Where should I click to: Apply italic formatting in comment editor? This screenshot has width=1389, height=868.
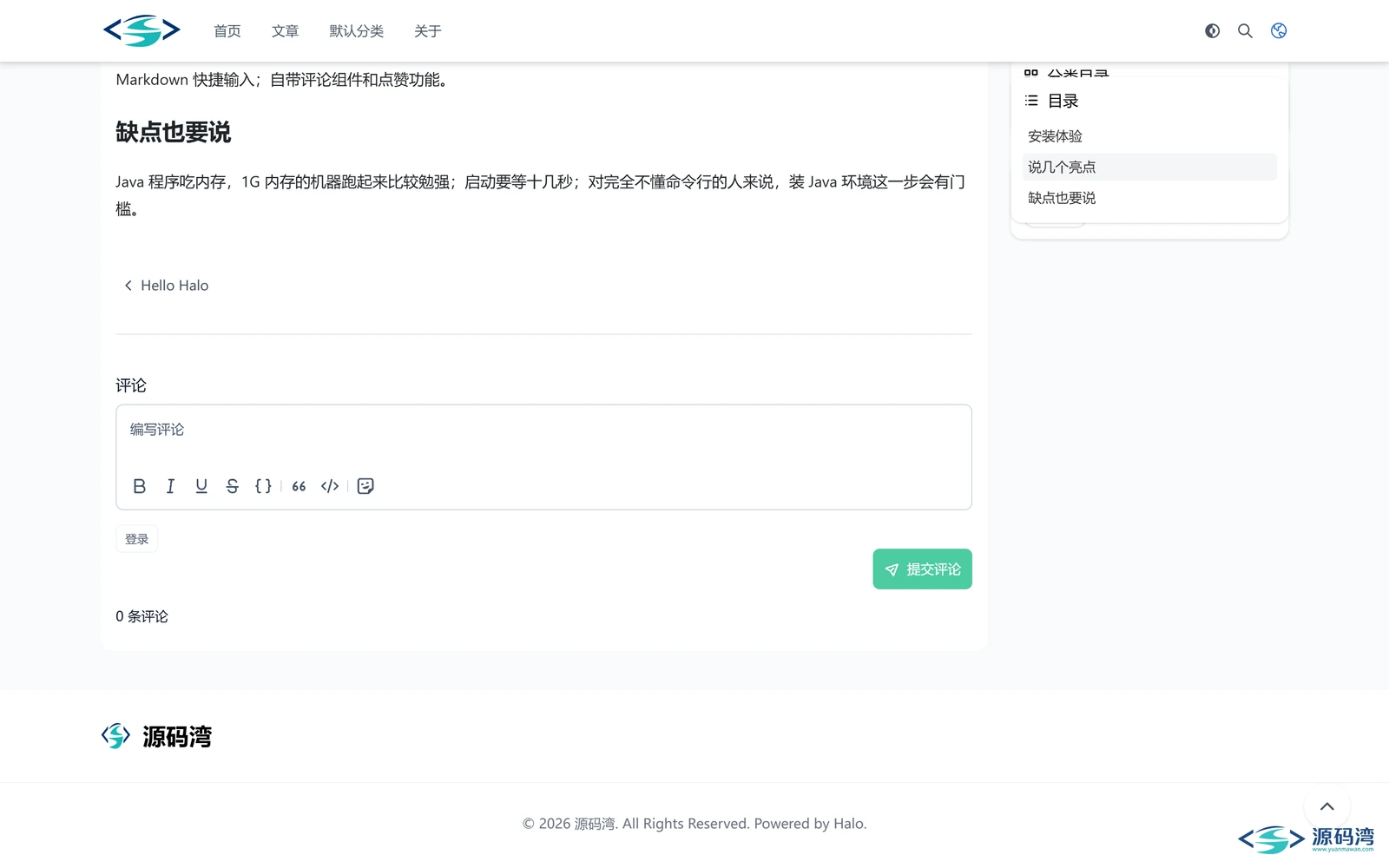coord(170,486)
